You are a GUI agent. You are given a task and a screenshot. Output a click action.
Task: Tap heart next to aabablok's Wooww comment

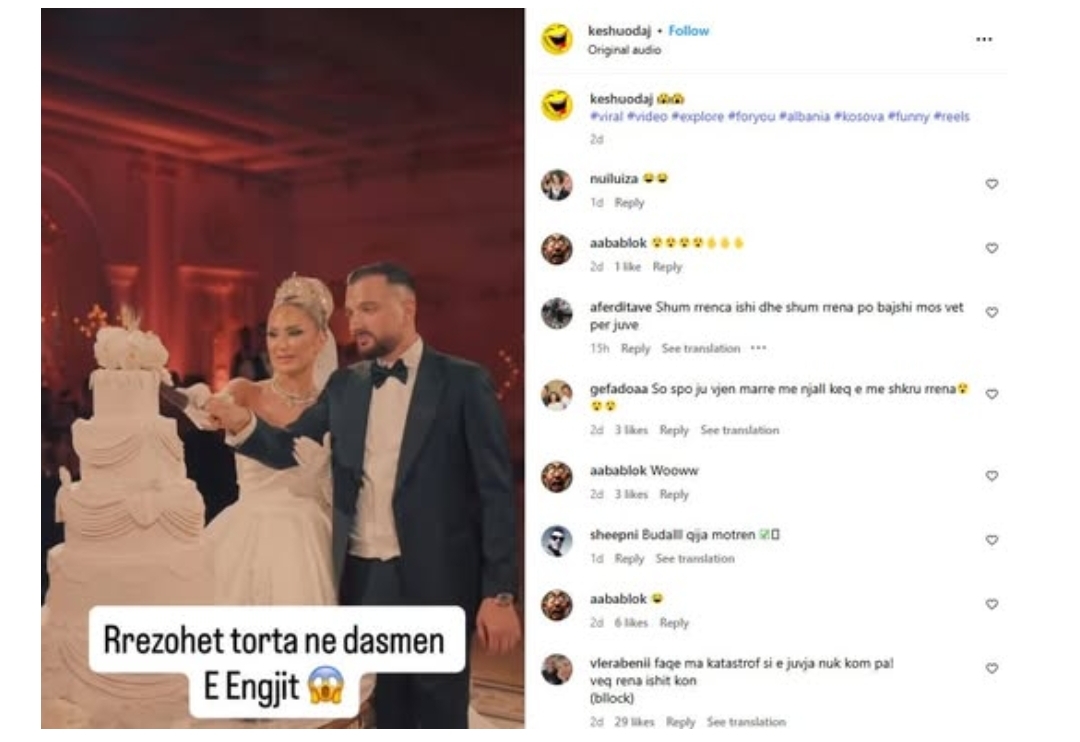991,476
